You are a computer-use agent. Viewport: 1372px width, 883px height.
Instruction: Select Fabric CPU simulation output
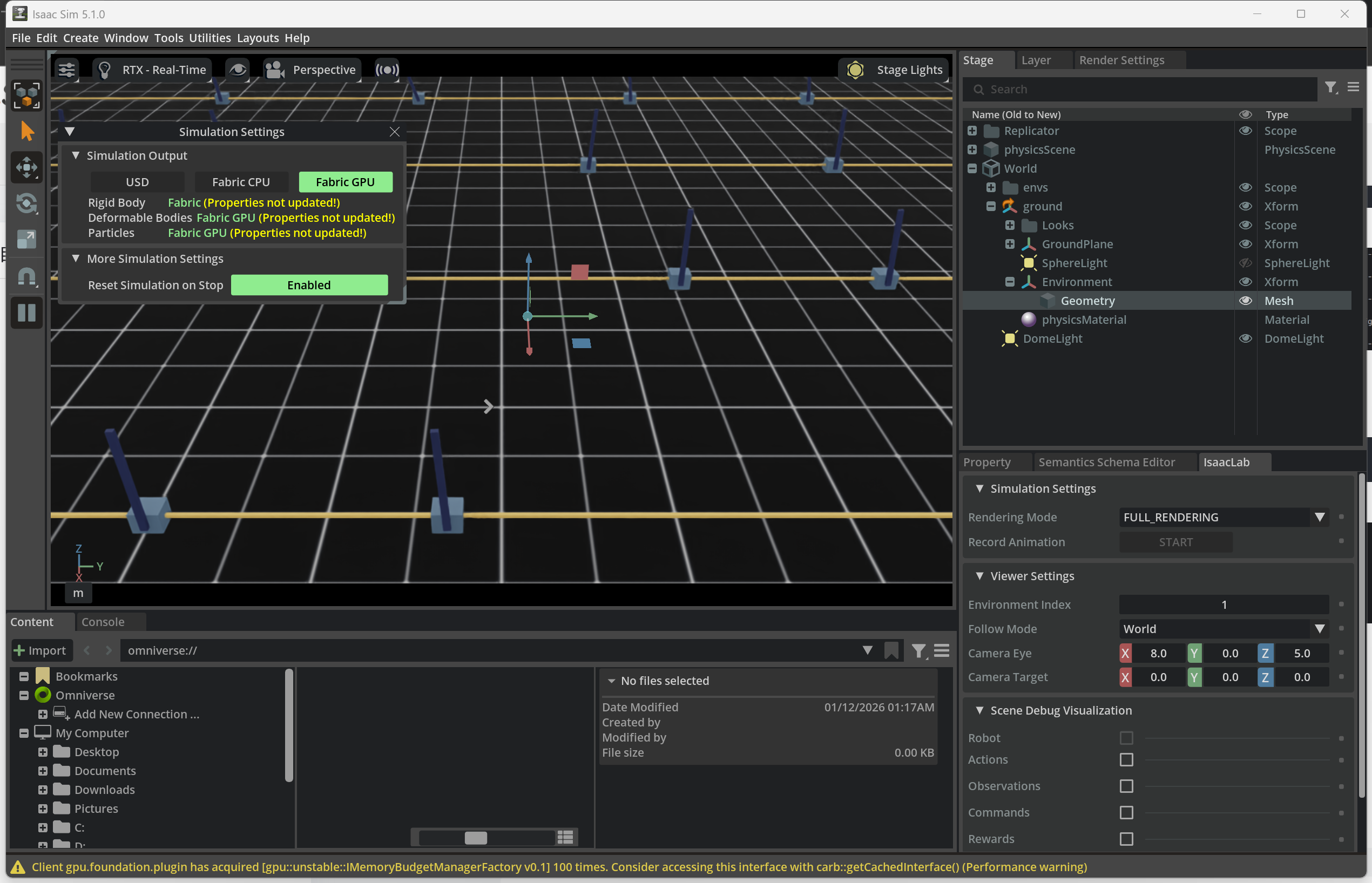pyautogui.click(x=240, y=182)
